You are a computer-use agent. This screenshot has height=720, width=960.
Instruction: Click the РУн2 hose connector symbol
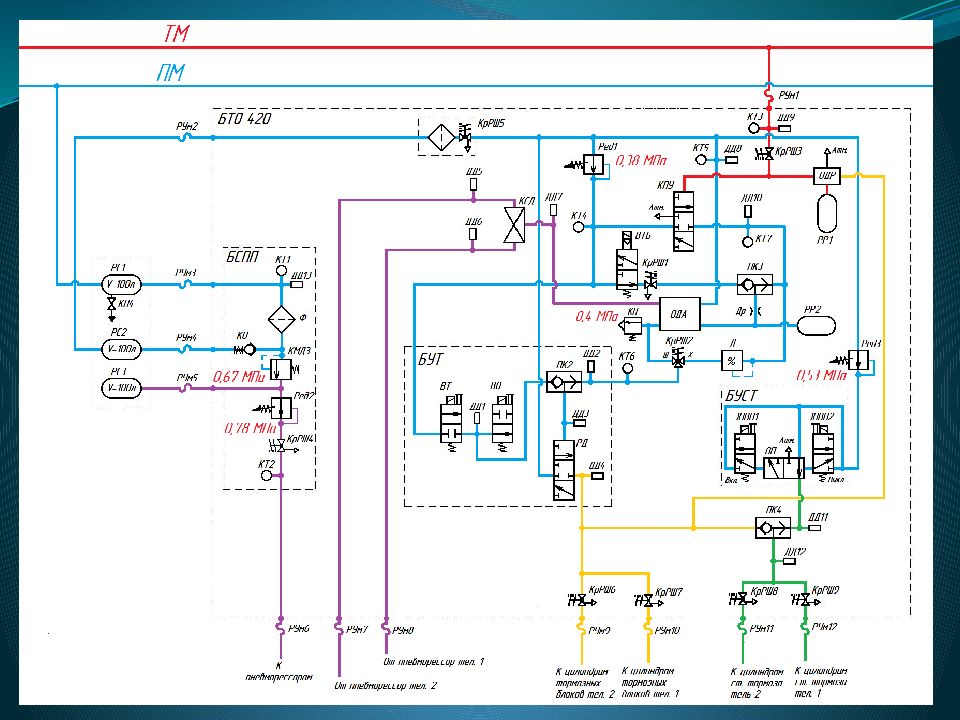(x=186, y=138)
